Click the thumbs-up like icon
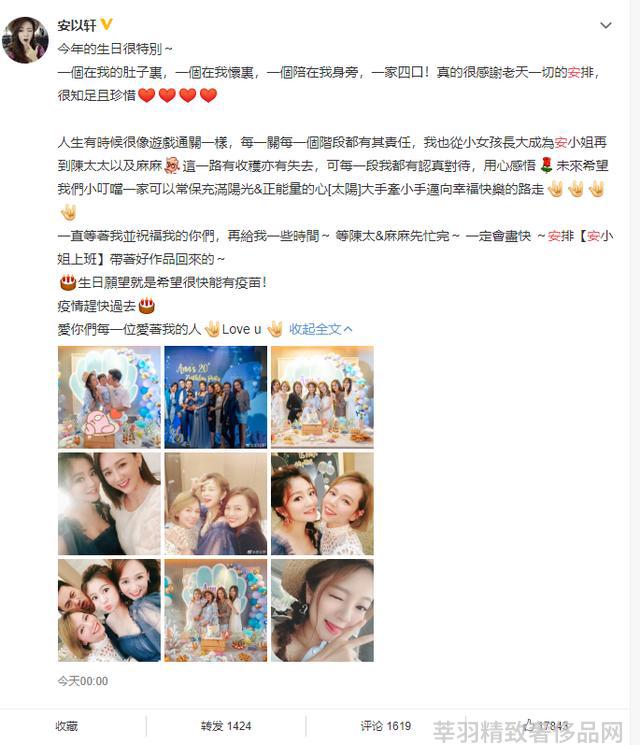Viewport: 640px width, 745px height. point(528,725)
